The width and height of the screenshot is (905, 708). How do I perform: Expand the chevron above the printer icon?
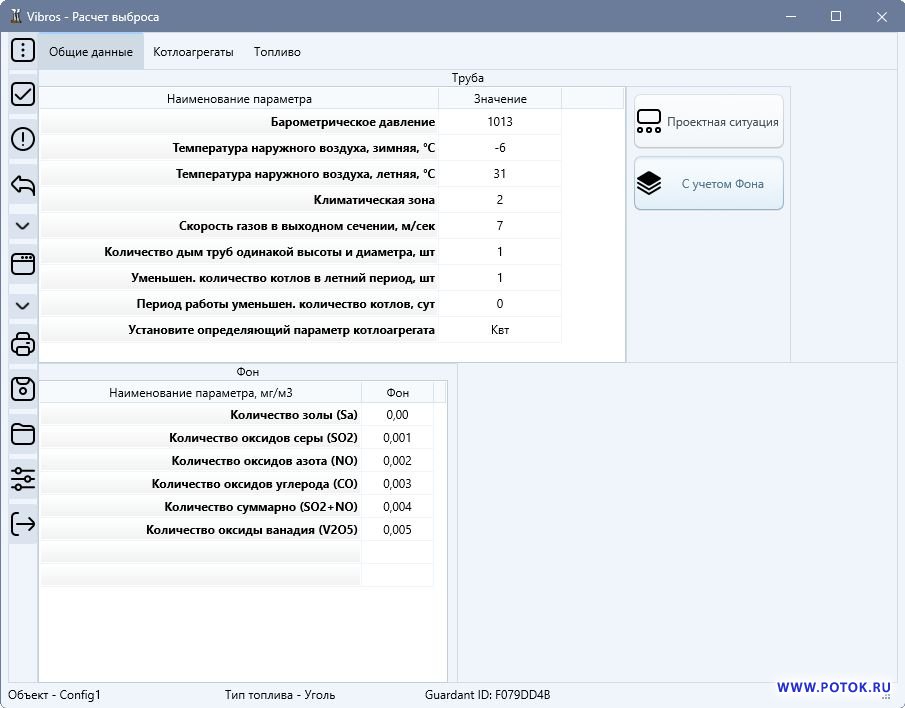(x=22, y=305)
